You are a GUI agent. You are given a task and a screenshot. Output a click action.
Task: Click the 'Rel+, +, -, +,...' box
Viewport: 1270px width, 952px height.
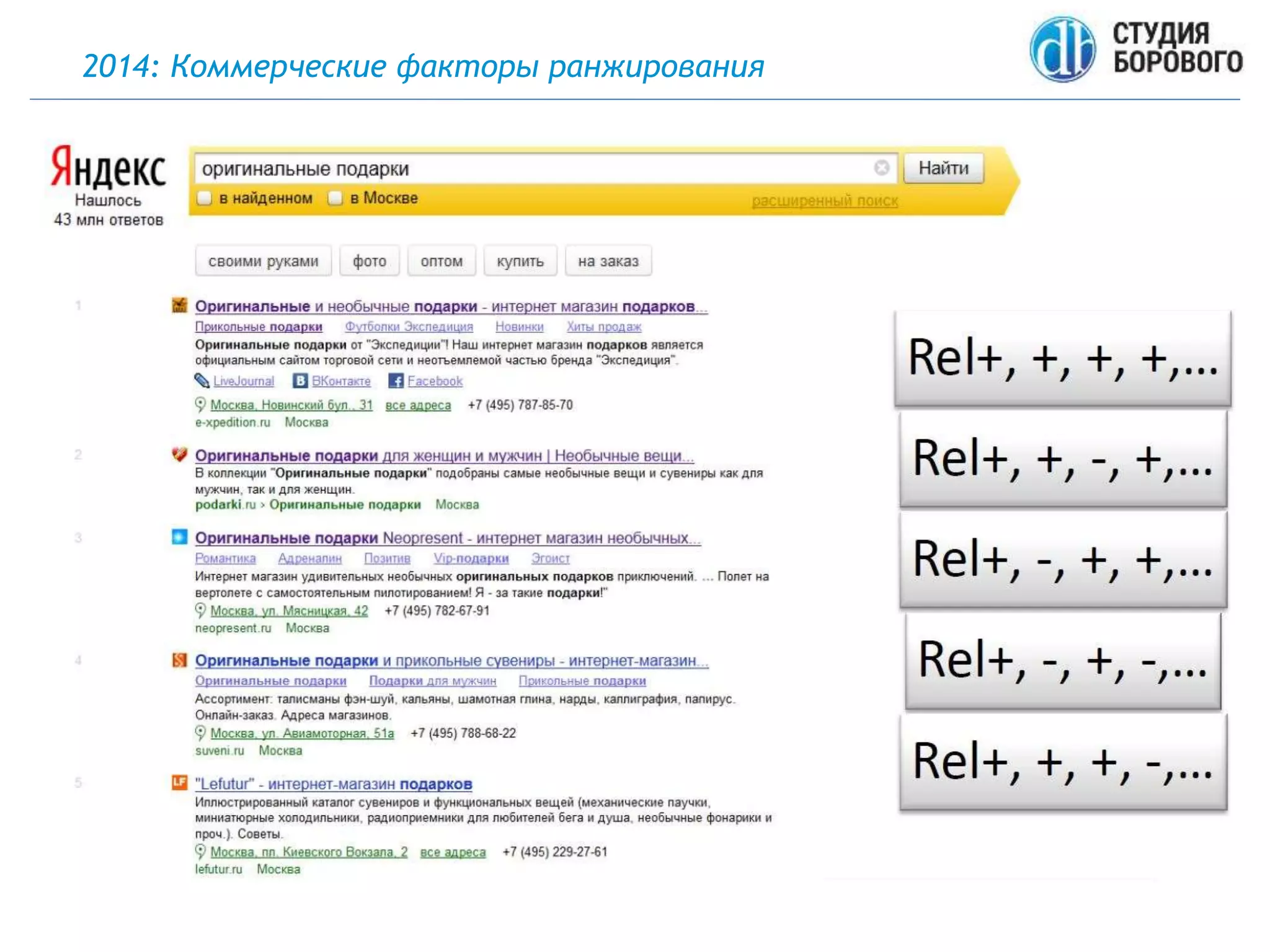[1063, 459]
